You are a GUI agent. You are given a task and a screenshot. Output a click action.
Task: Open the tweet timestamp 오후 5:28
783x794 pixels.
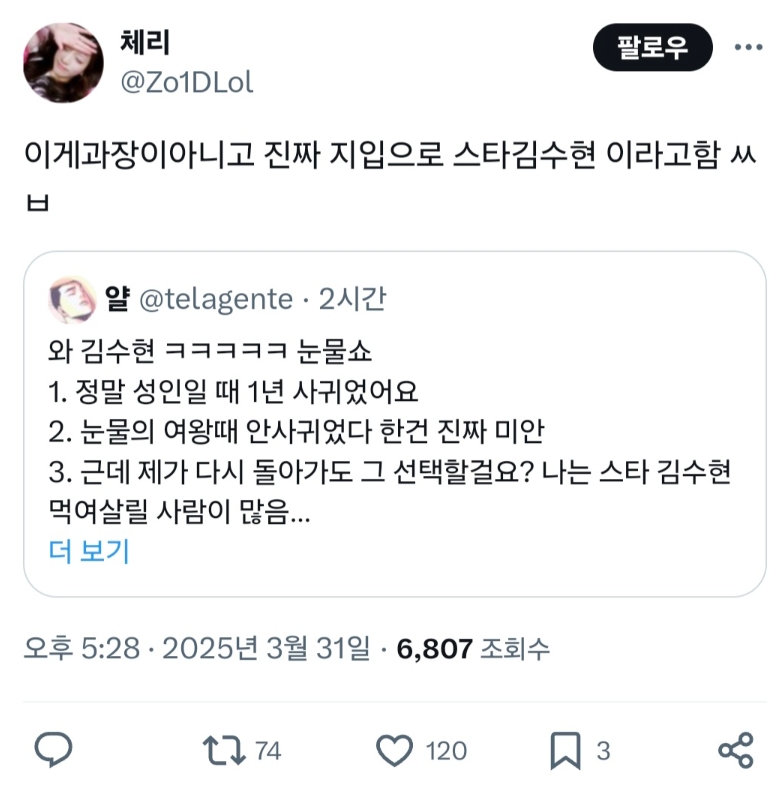coord(82,648)
